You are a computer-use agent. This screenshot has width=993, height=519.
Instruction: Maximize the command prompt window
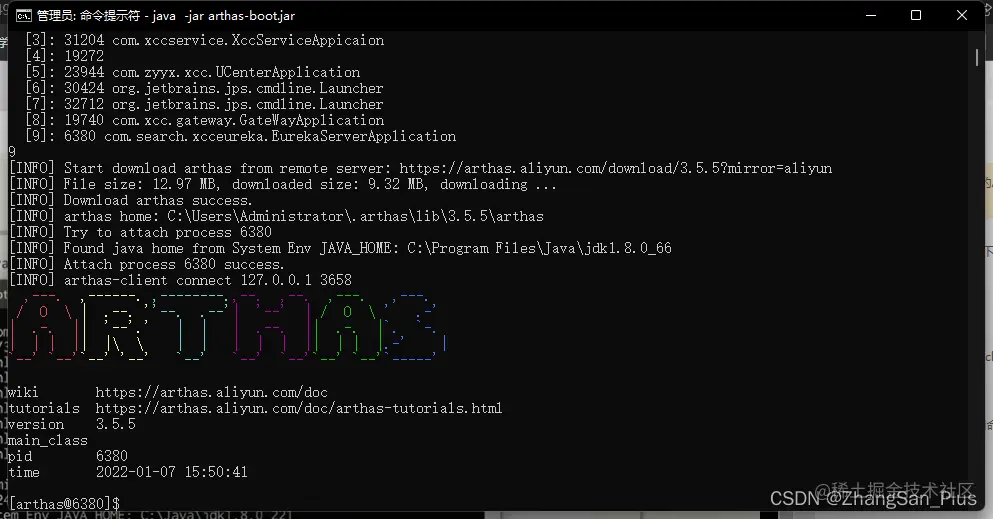916,15
